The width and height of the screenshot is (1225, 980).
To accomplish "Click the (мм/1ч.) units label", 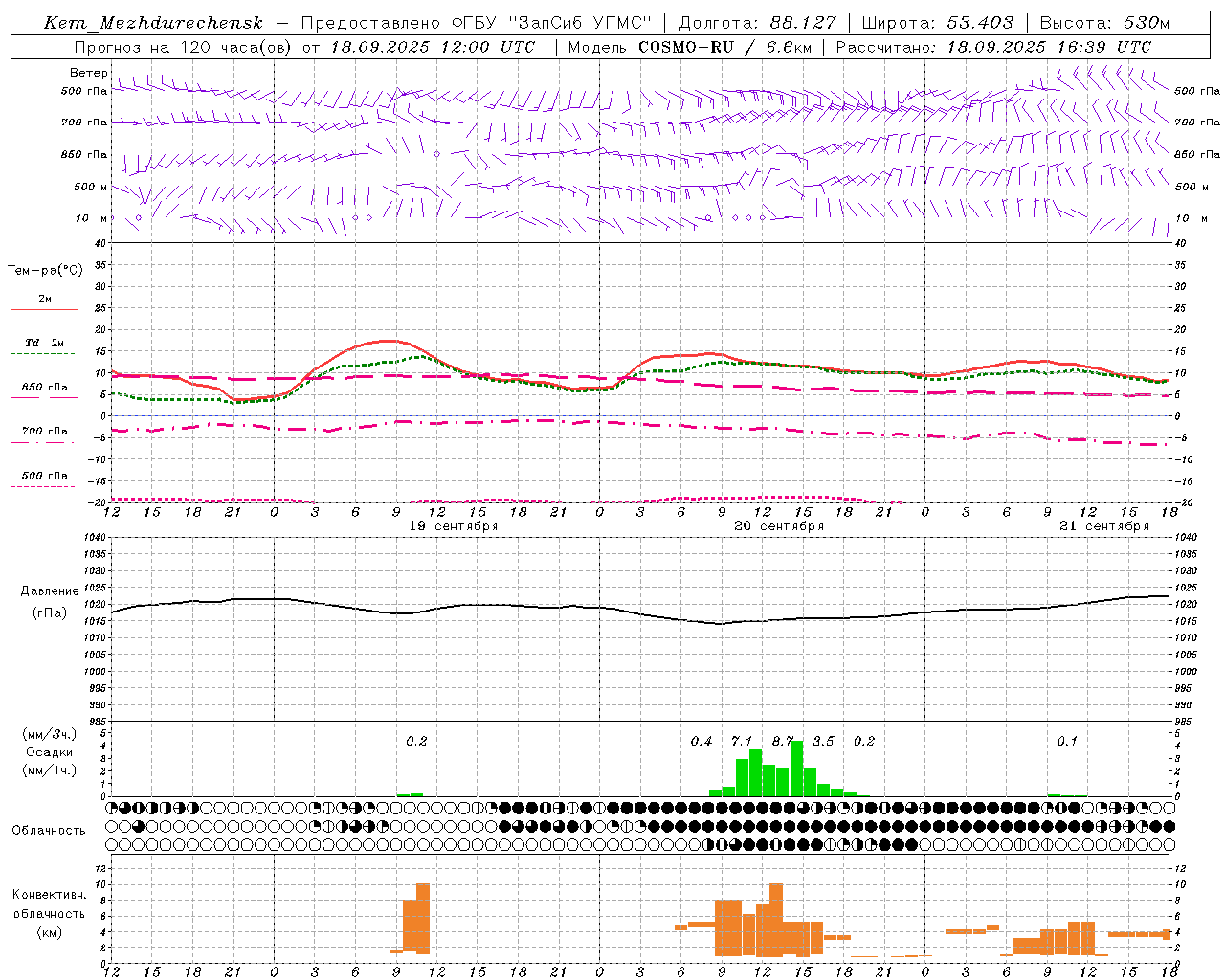I will tap(50, 770).
